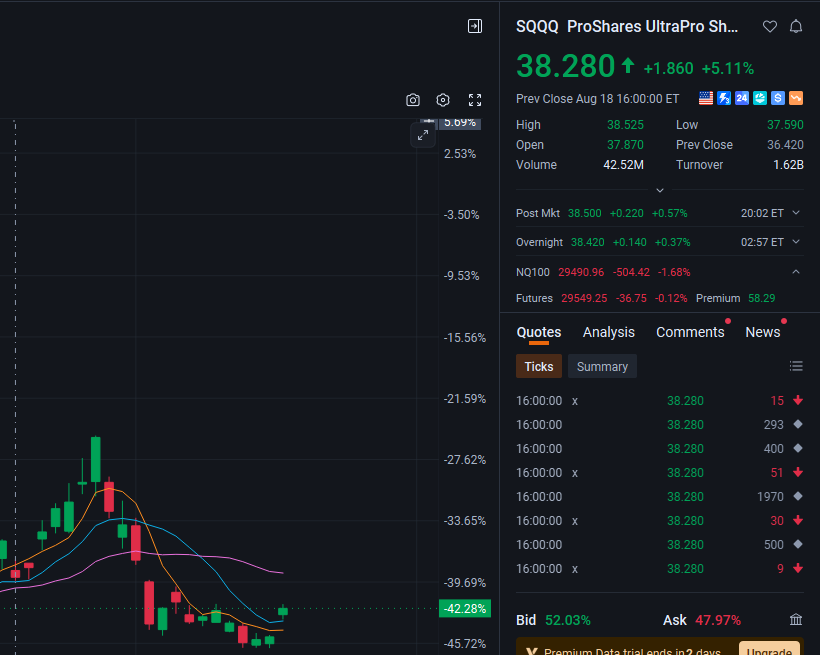Set a price alert with bell icon
820x655 pixels.
pos(796,26)
